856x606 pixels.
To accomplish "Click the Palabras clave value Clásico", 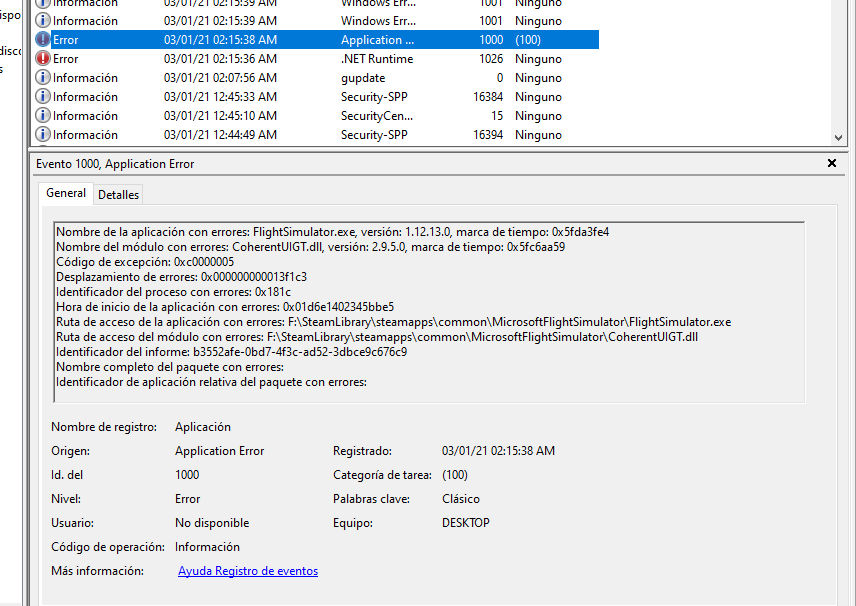I will (461, 499).
